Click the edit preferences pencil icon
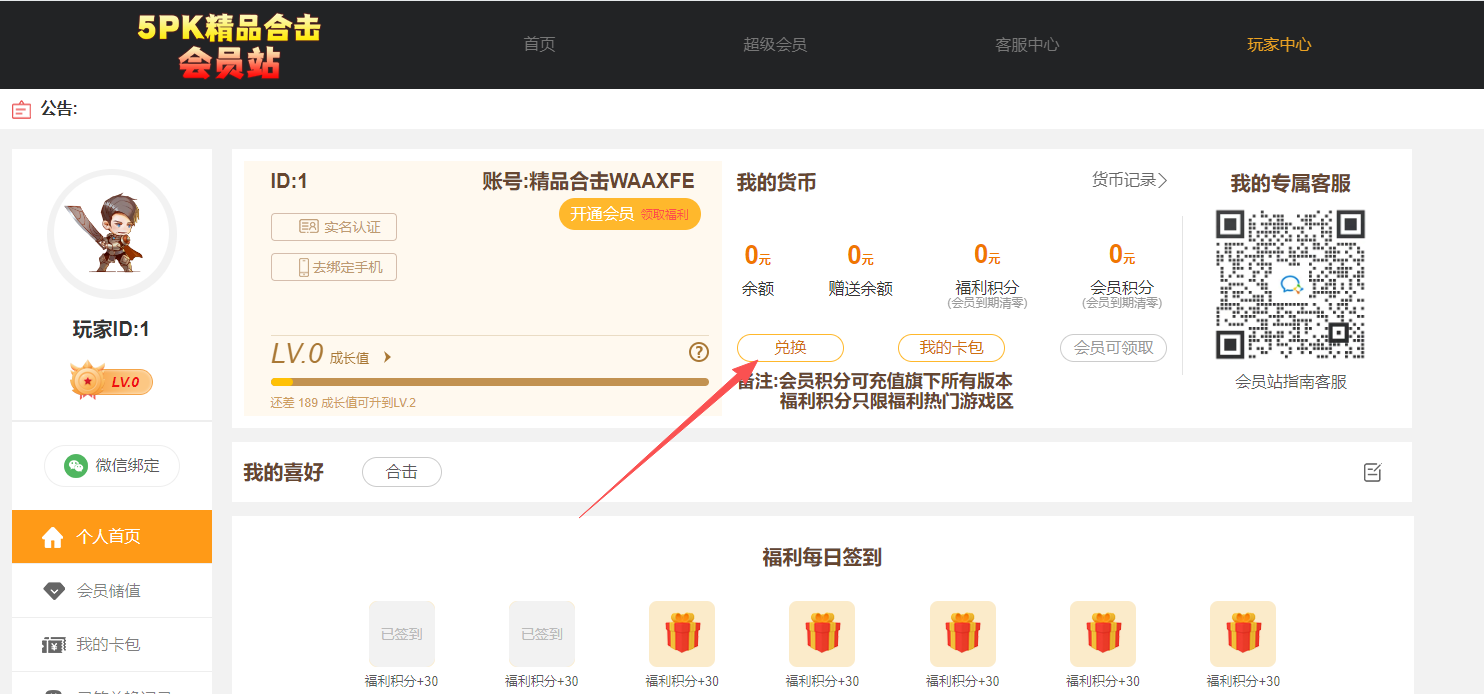 click(x=1372, y=472)
